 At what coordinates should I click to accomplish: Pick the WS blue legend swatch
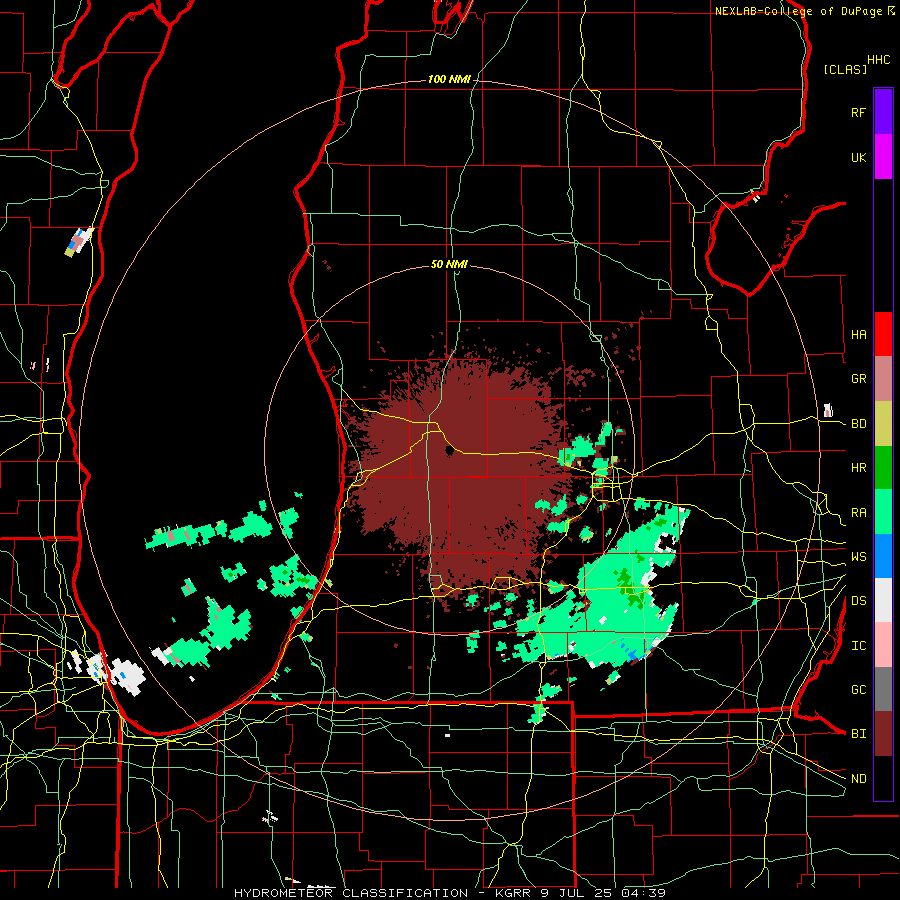coord(883,556)
